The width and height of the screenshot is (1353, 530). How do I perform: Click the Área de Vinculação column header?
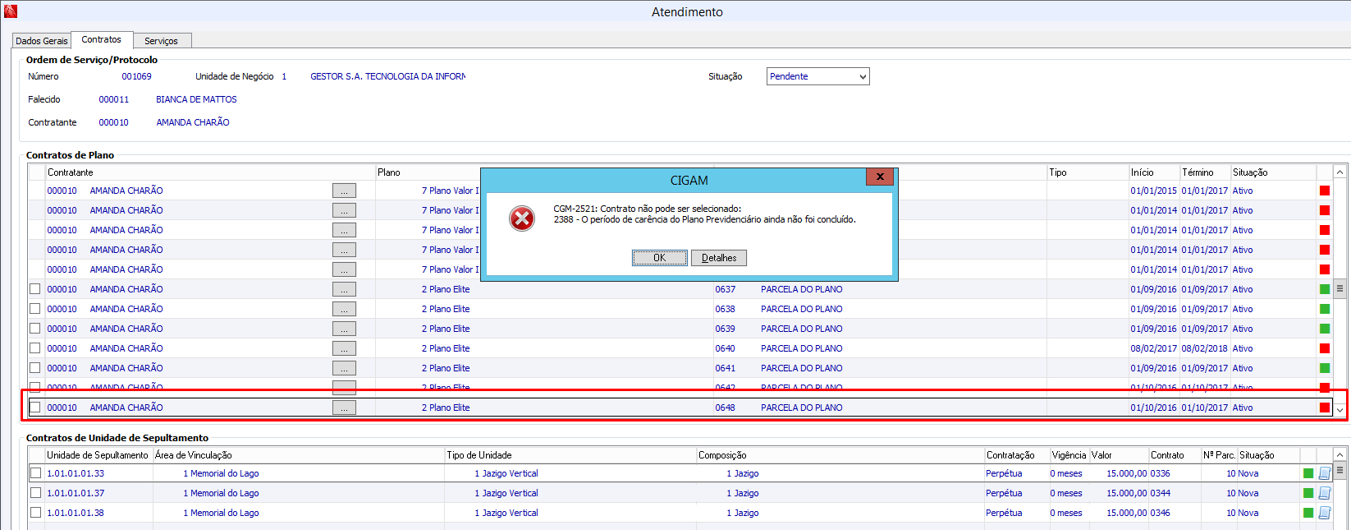[x=298, y=455]
